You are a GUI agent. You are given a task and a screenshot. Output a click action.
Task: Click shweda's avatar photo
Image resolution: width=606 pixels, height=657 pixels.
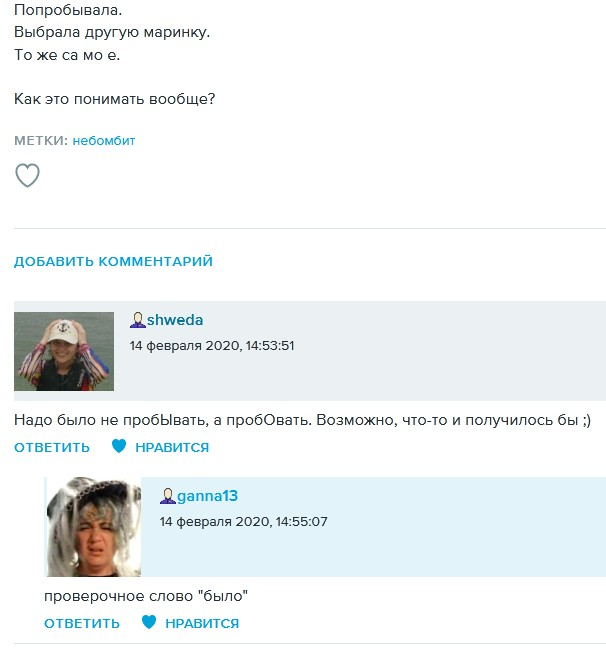pyautogui.click(x=64, y=351)
